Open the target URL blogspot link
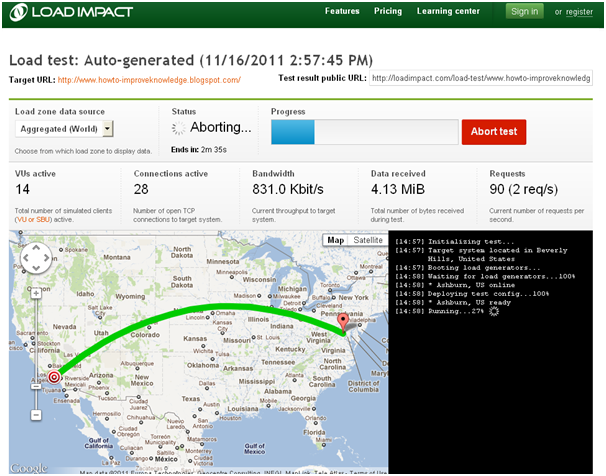 (149, 80)
